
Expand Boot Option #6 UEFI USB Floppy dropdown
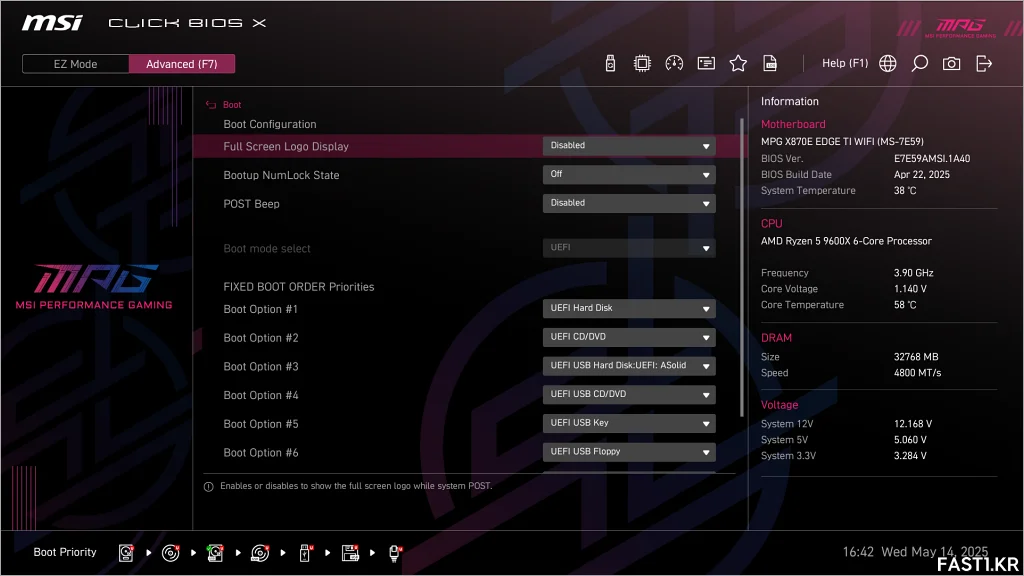(629, 452)
